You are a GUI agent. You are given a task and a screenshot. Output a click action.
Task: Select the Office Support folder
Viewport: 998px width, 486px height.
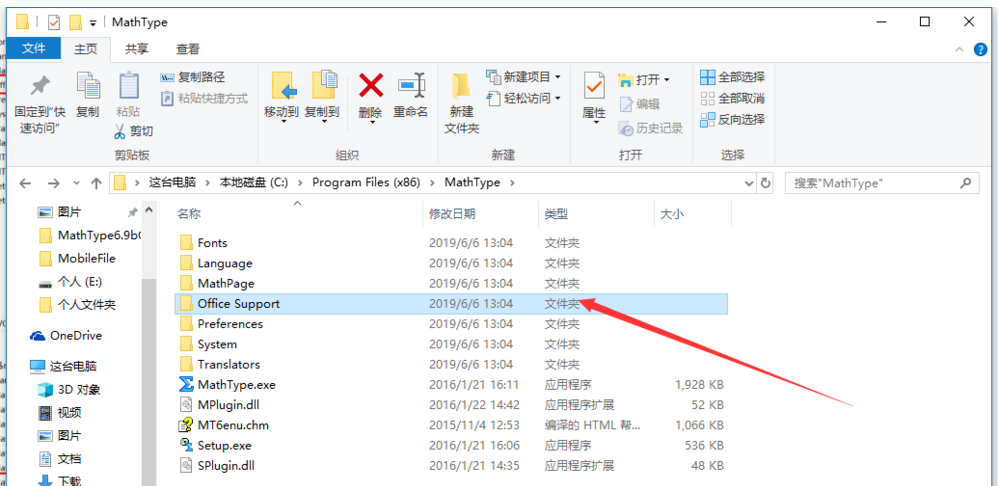point(451,304)
